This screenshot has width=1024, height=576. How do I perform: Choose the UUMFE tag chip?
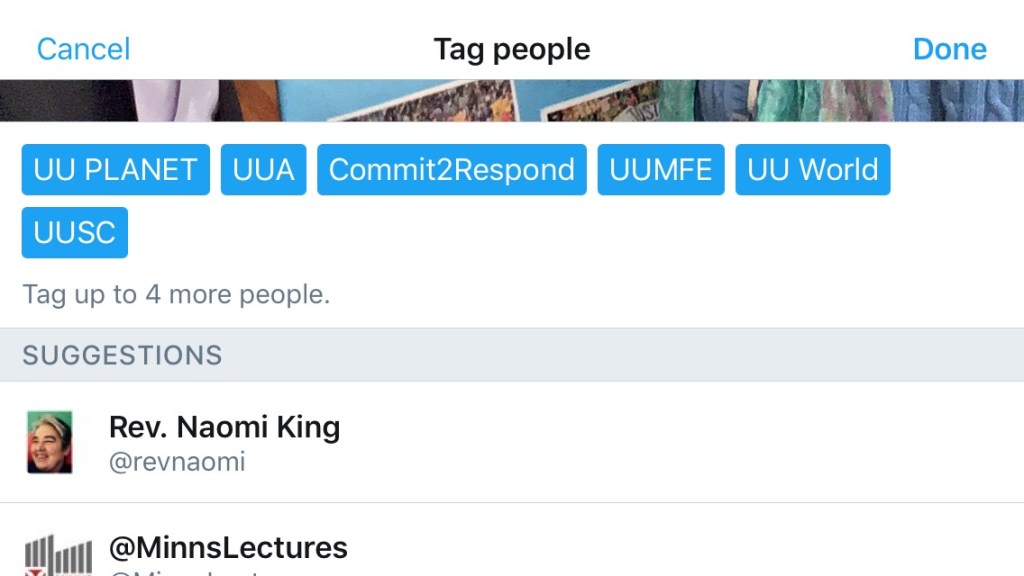point(660,170)
